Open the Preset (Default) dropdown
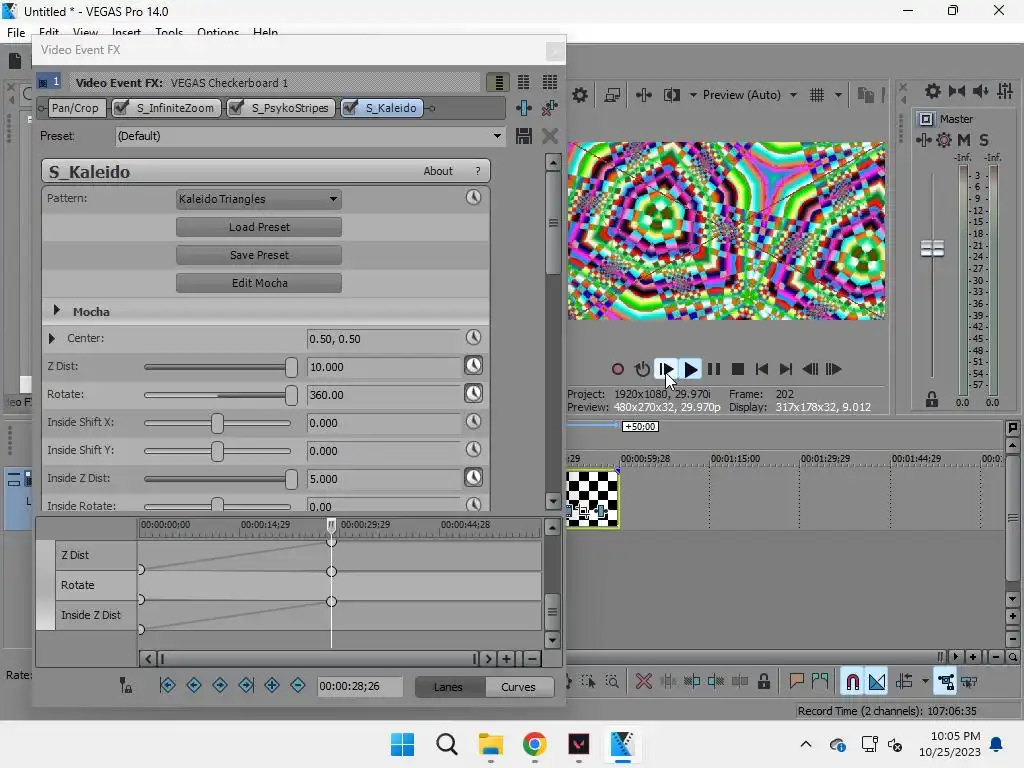 point(310,136)
